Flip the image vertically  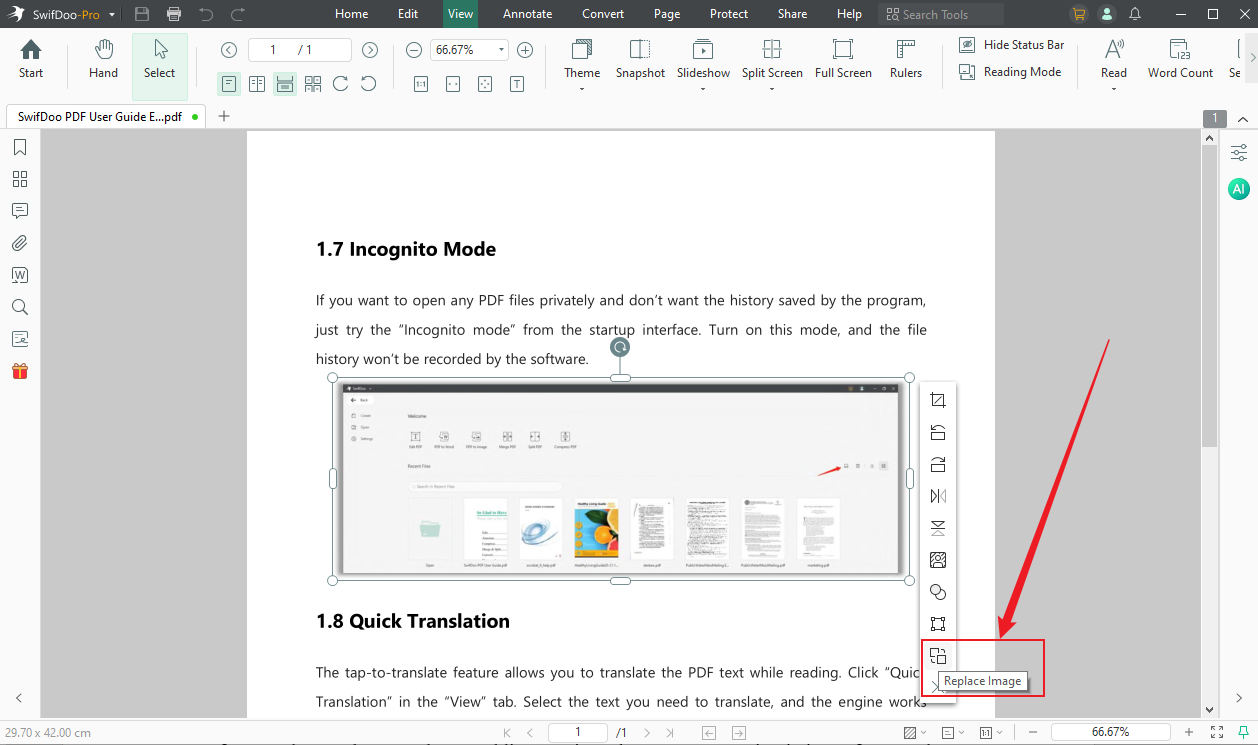(937, 528)
